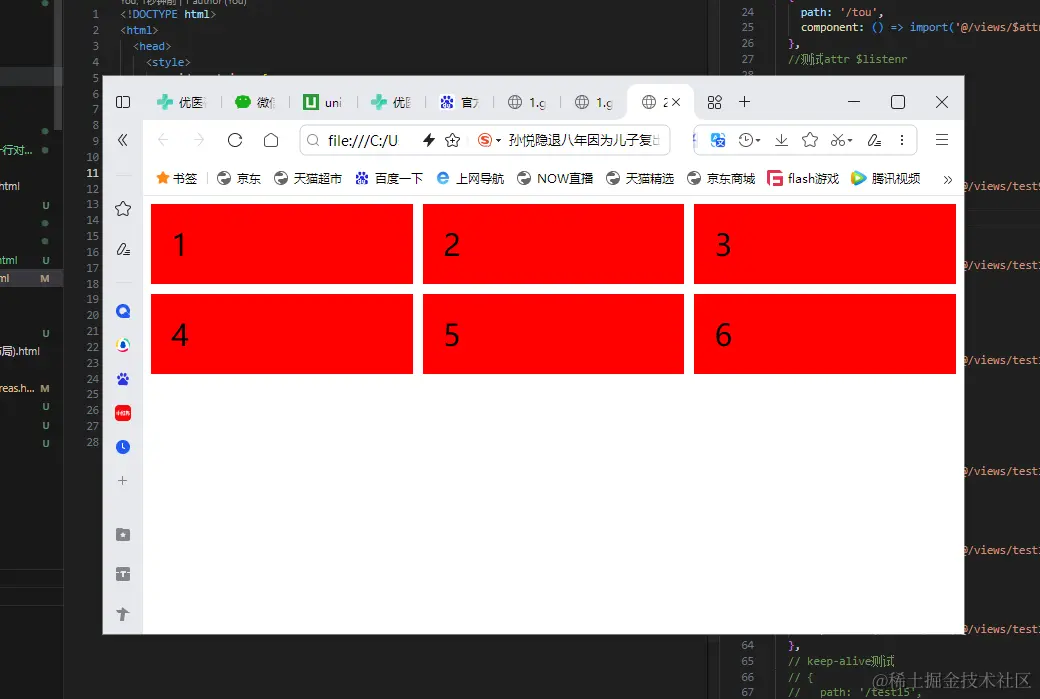Select the keep-alive测试 comment in editor

[x=841, y=661]
